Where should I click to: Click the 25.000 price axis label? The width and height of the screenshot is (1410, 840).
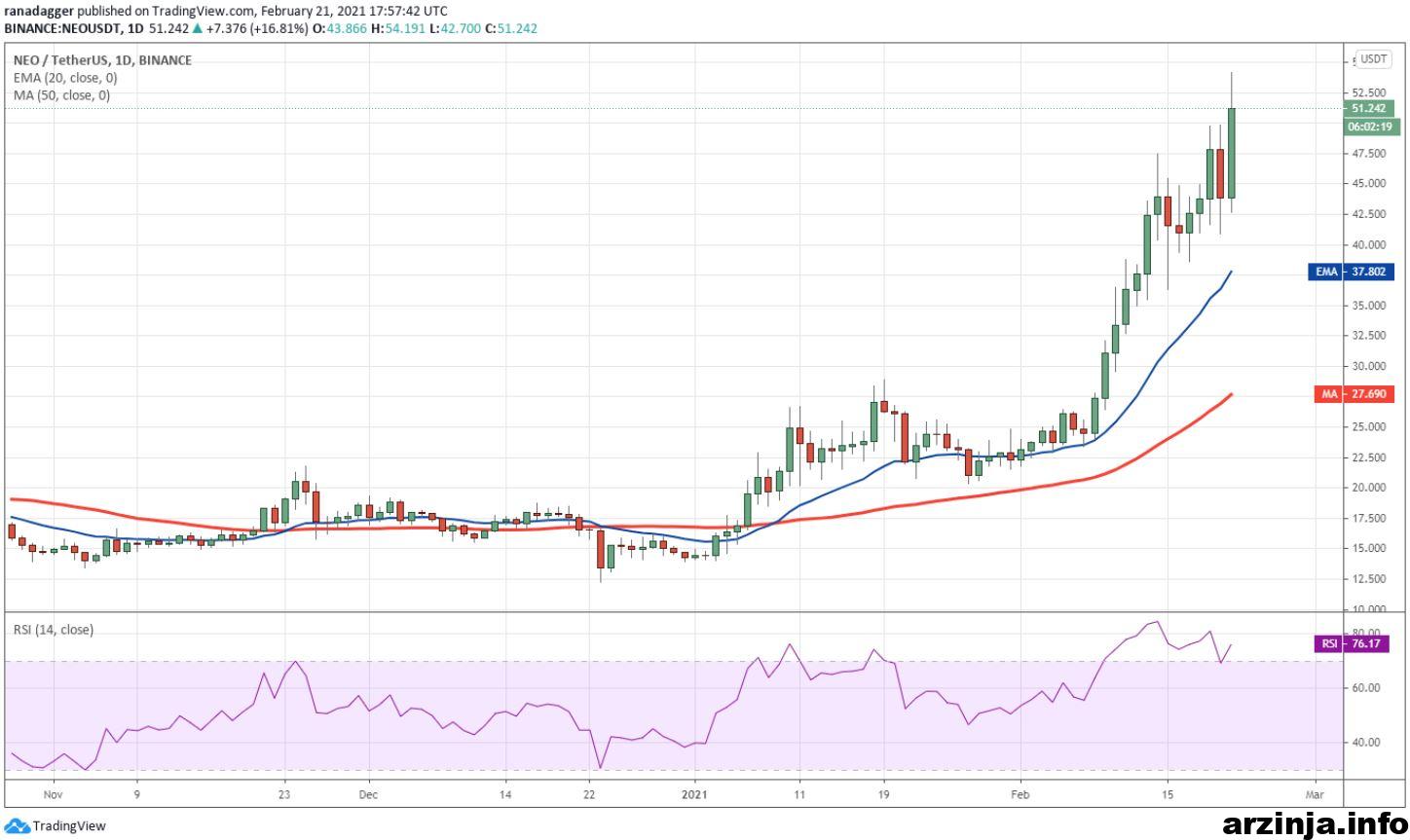coord(1369,427)
